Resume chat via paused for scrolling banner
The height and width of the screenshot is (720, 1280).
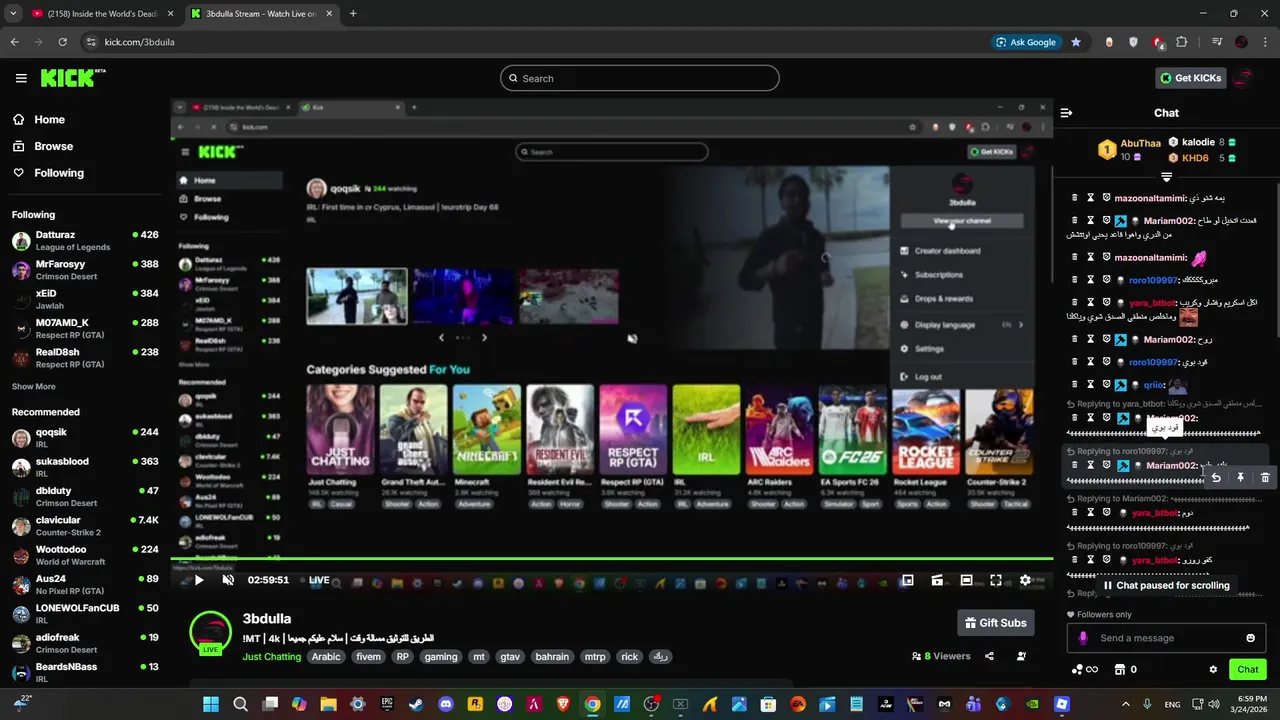[x=1166, y=586]
